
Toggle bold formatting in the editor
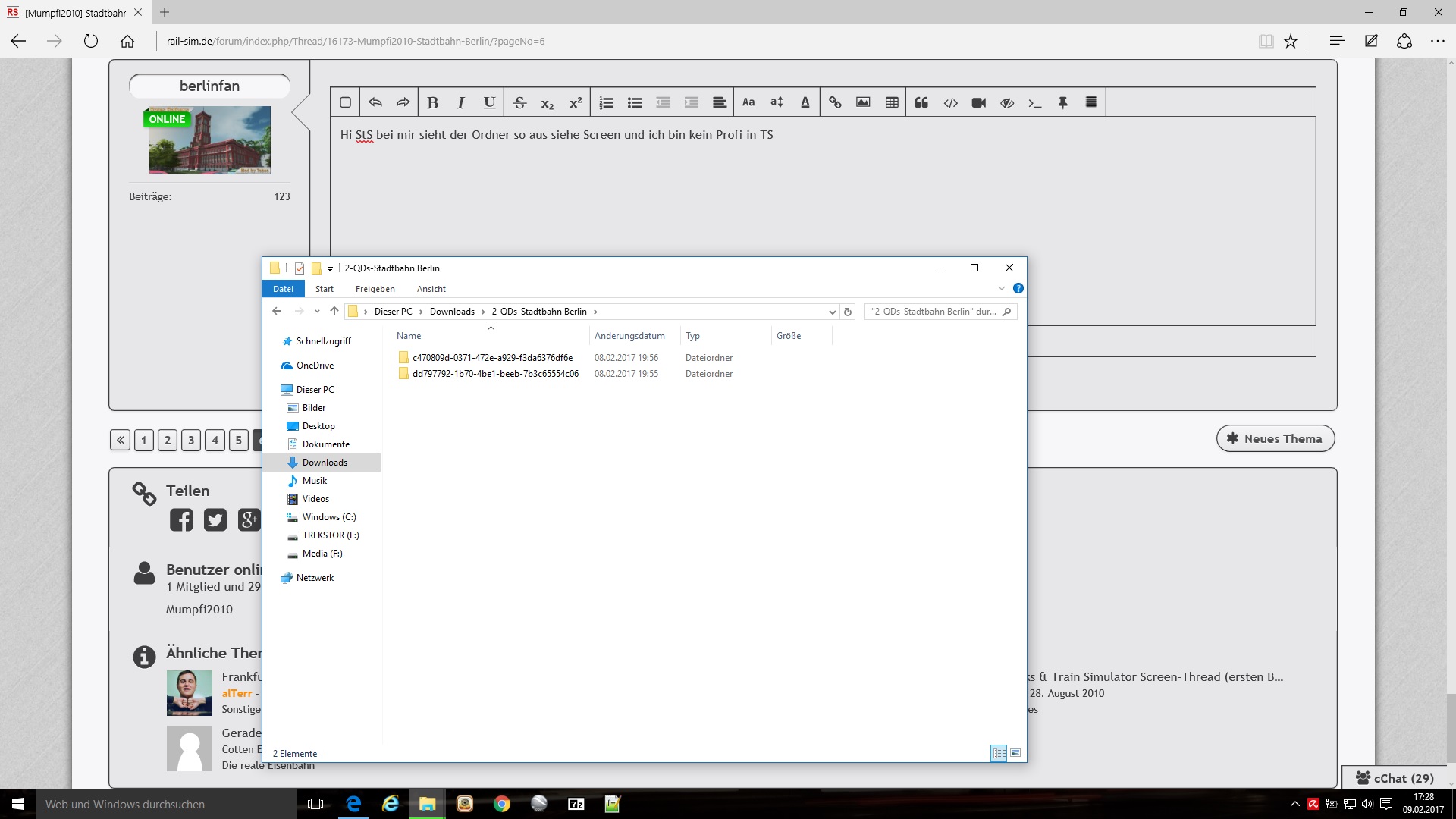coord(432,102)
